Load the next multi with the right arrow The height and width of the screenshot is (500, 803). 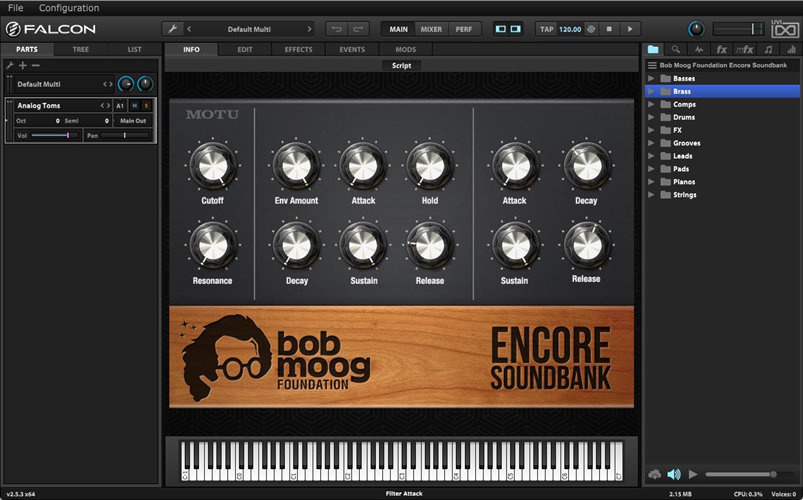click(x=309, y=29)
